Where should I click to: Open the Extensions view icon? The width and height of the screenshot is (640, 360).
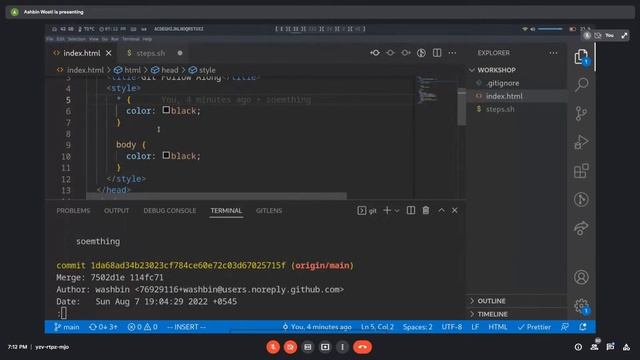coord(581,171)
